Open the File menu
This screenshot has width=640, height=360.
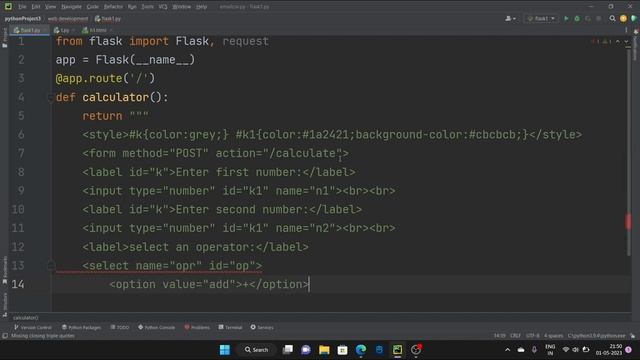tap(22, 7)
